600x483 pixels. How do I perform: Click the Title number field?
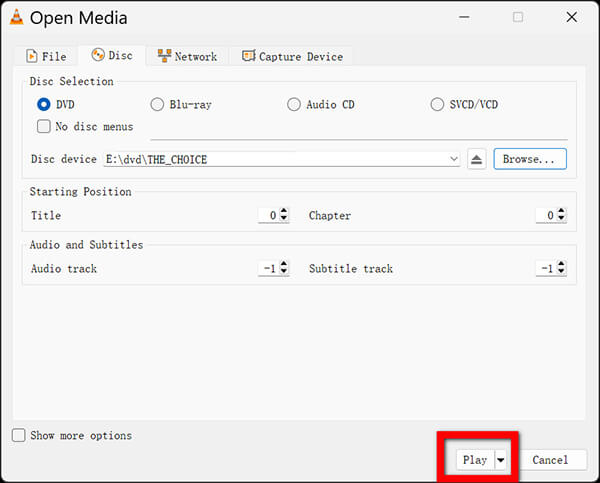point(269,215)
